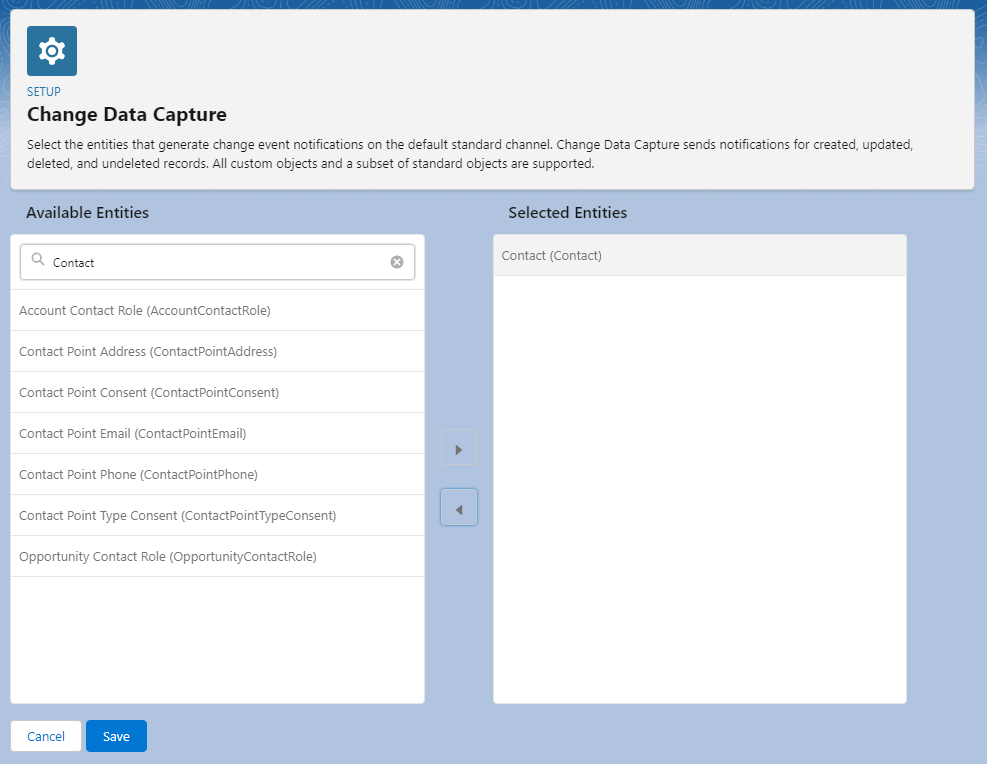Click the Change Data Capture page title
The height and width of the screenshot is (764, 987).
coord(127,114)
